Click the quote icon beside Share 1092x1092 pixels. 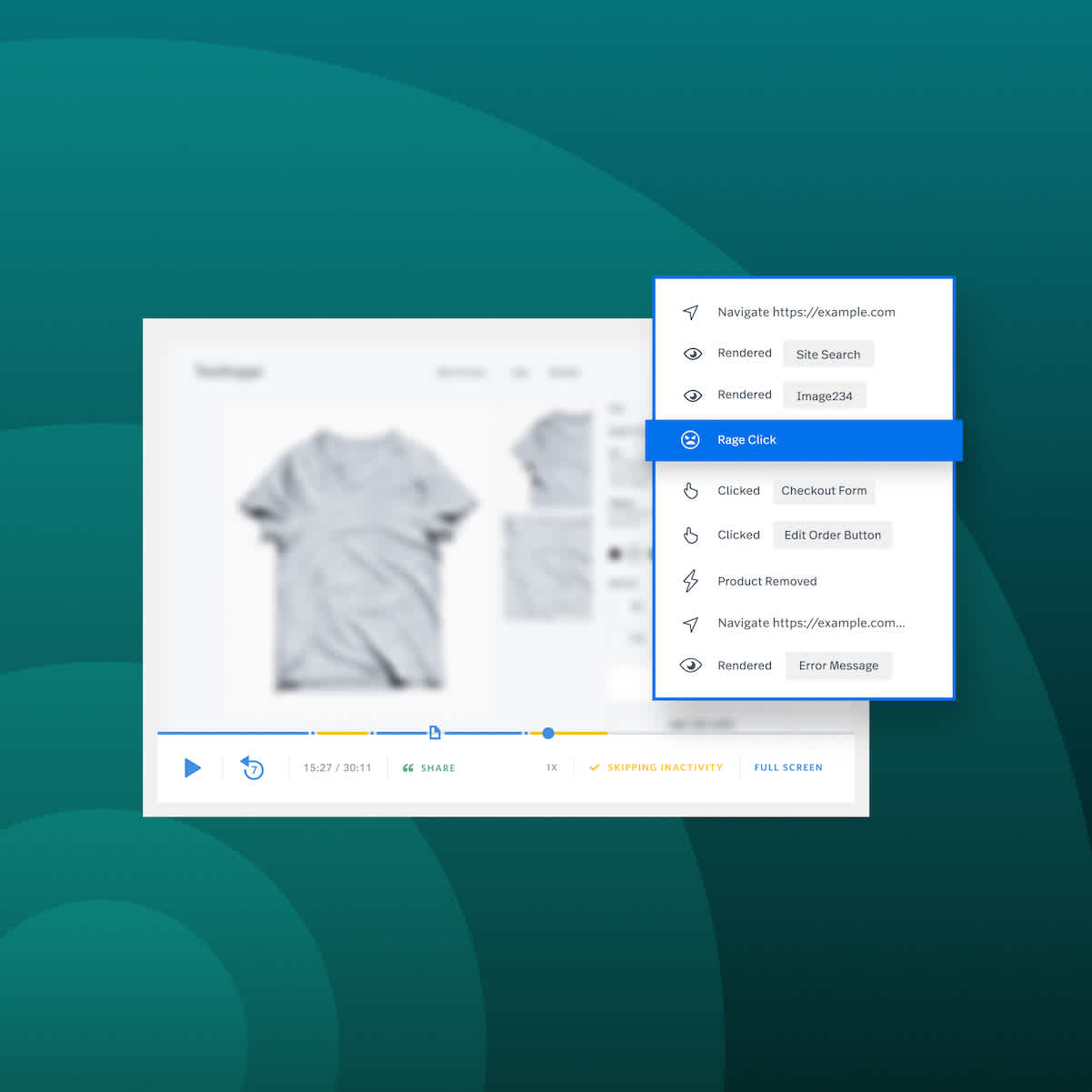coord(408,768)
